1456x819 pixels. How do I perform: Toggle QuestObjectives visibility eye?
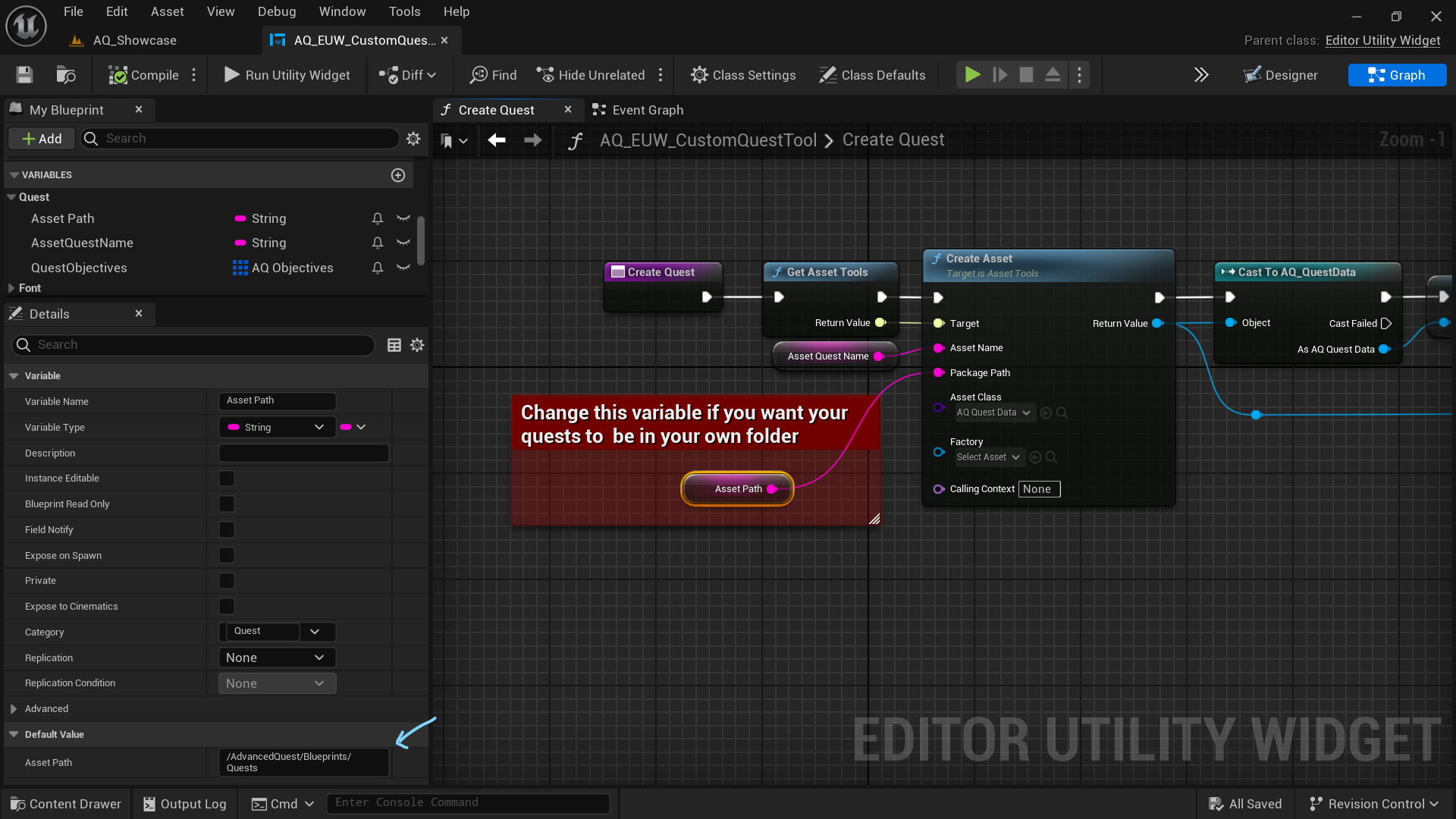[403, 268]
